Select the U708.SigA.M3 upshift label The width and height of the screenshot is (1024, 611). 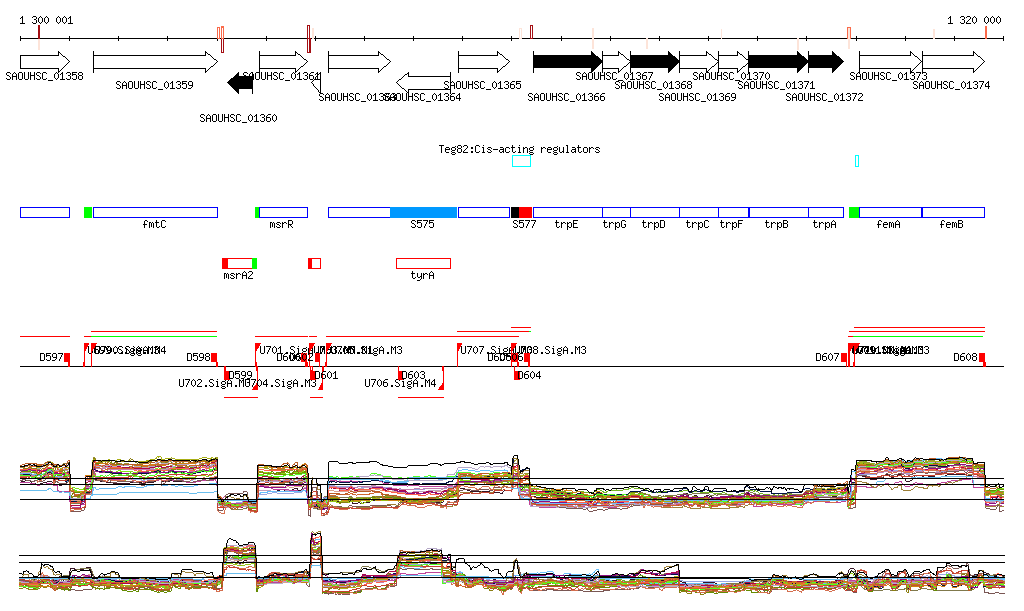click(x=552, y=351)
